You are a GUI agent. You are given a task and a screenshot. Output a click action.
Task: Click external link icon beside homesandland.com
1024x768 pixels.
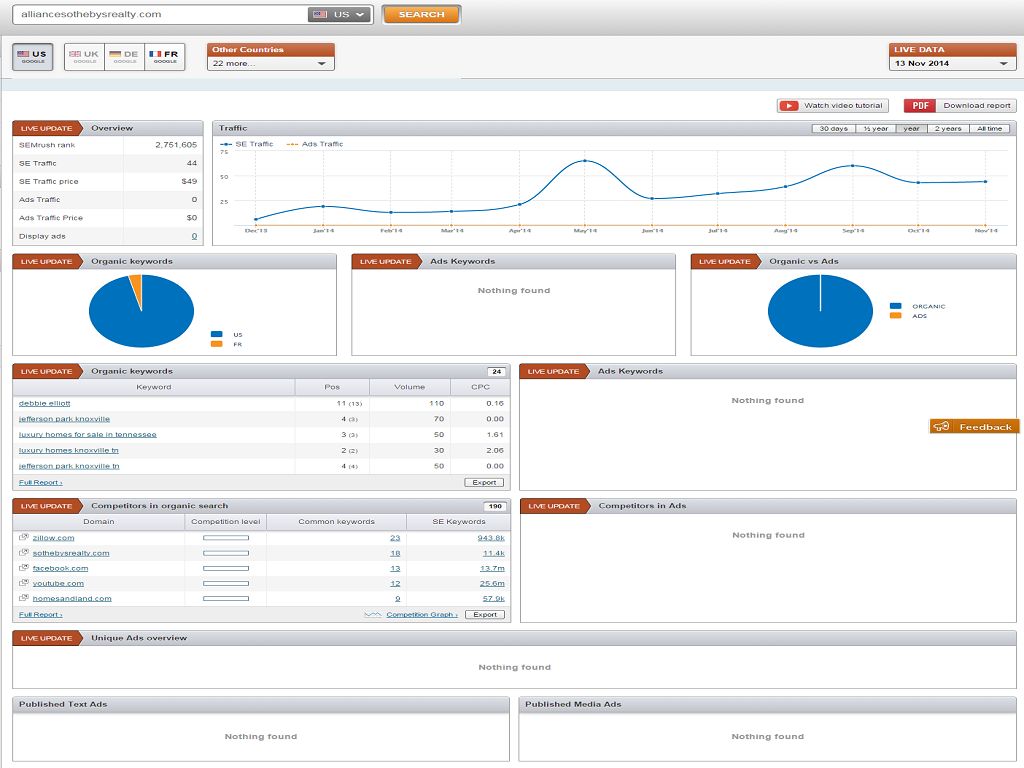[24, 598]
